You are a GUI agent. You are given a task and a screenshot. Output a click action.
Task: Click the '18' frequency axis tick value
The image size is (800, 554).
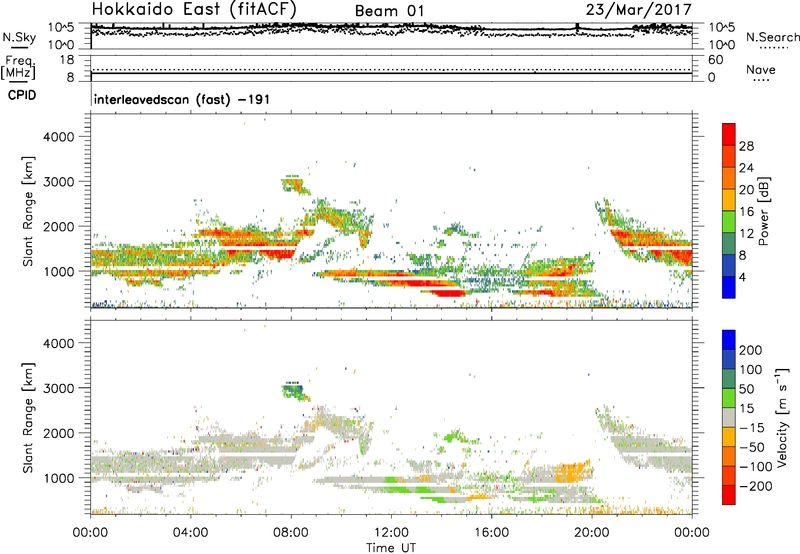pyautogui.click(x=67, y=60)
